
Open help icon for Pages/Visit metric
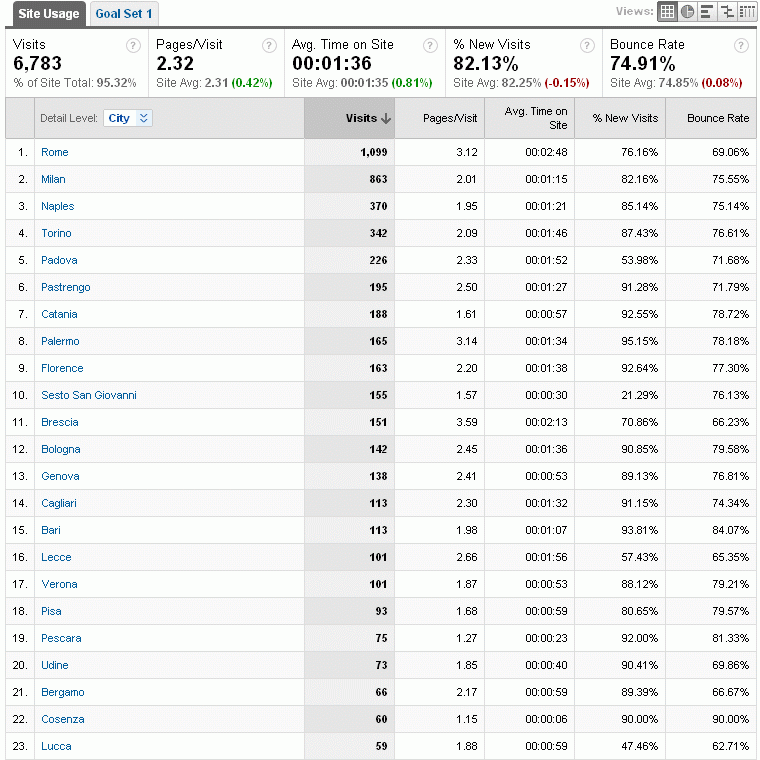(269, 46)
